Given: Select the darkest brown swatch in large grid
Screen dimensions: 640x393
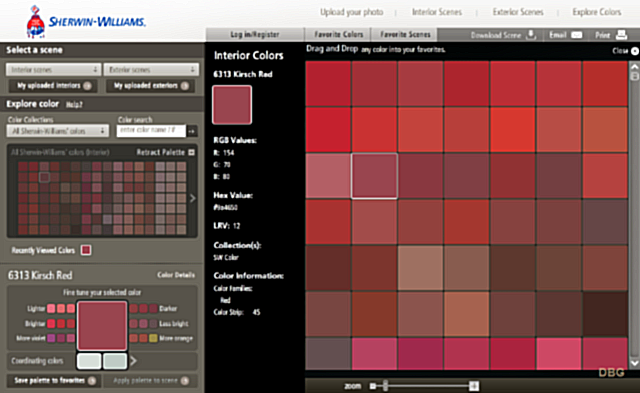Looking at the screenshot, I should (605, 314).
